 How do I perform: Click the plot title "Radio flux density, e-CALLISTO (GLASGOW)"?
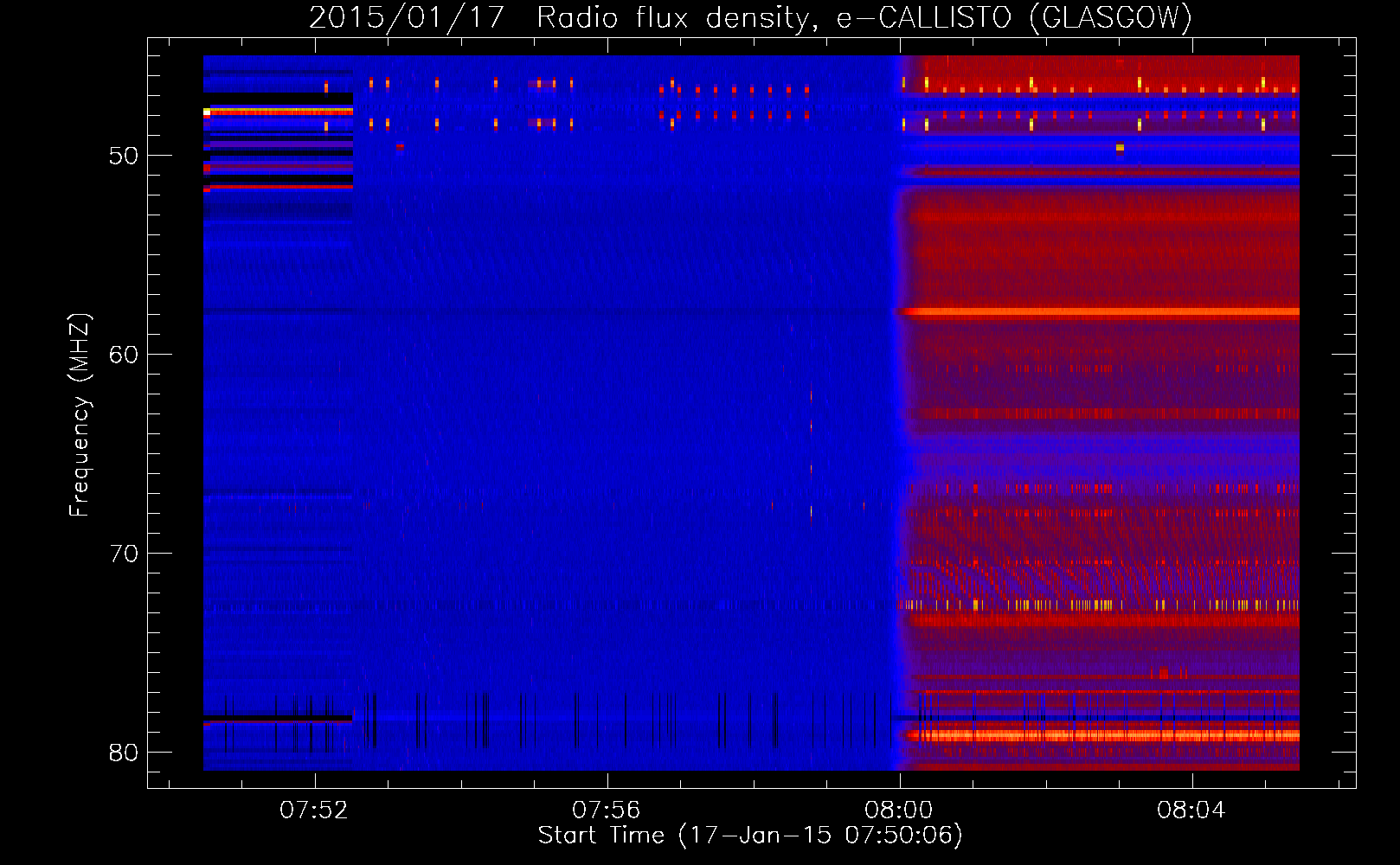click(864, 18)
